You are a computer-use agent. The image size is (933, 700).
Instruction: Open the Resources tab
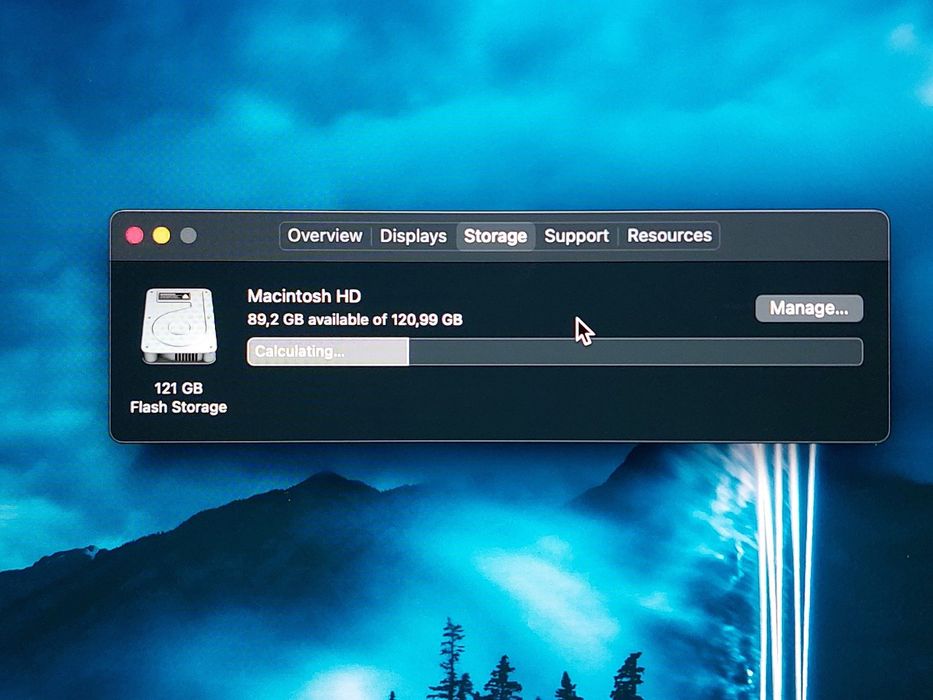[669, 236]
